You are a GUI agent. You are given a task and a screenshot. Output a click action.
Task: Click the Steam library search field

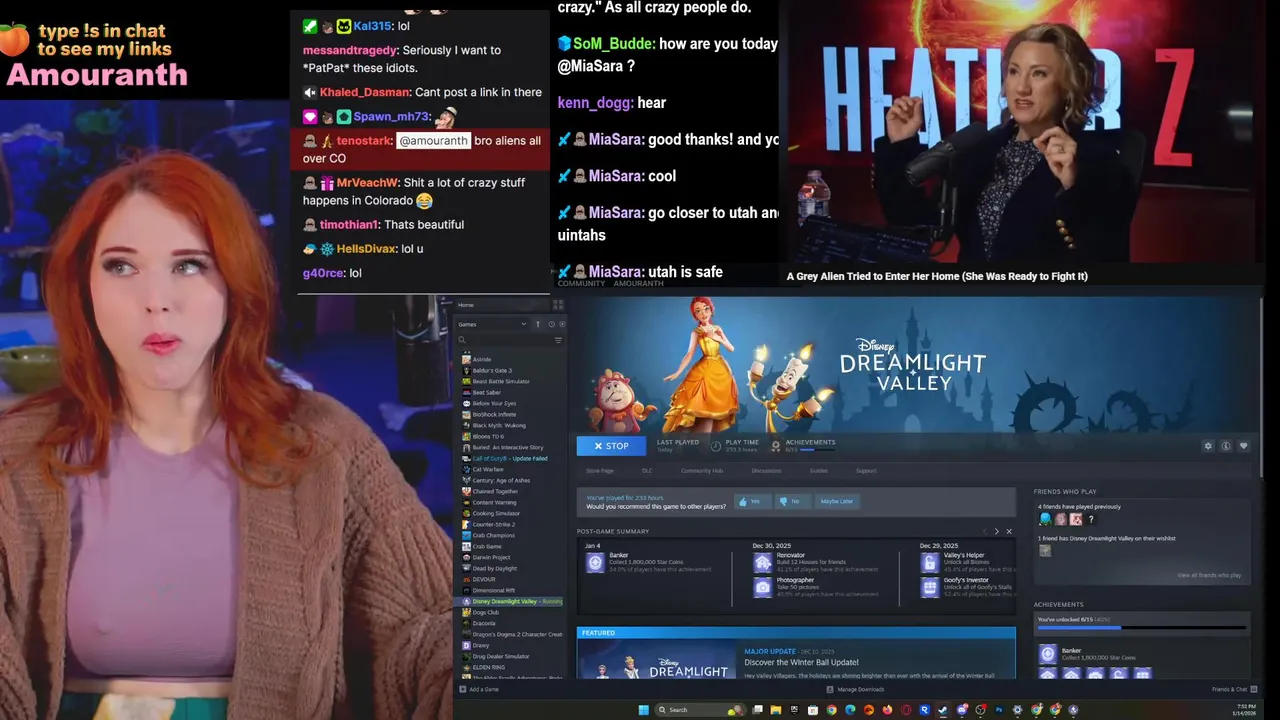pos(505,340)
